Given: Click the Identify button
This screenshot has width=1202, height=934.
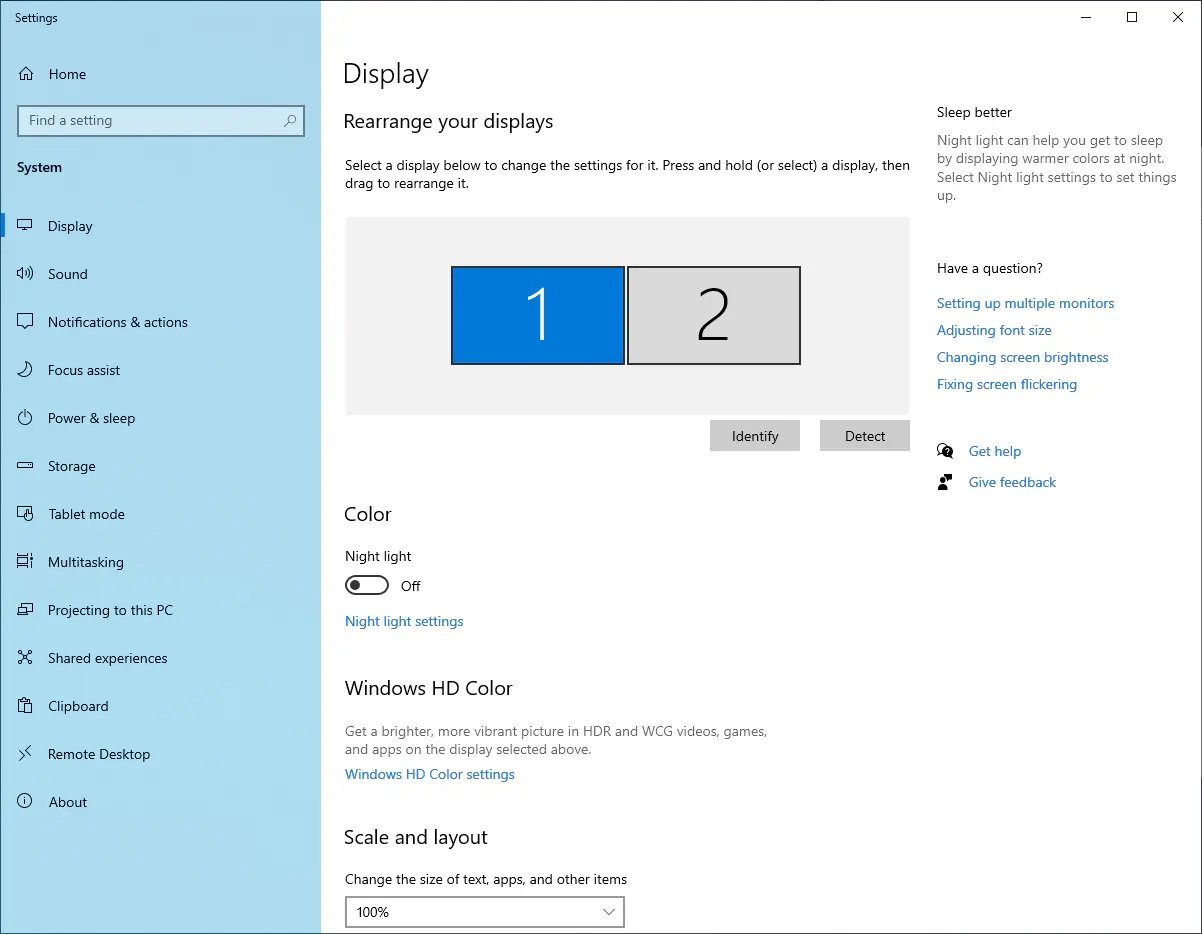Looking at the screenshot, I should [754, 435].
